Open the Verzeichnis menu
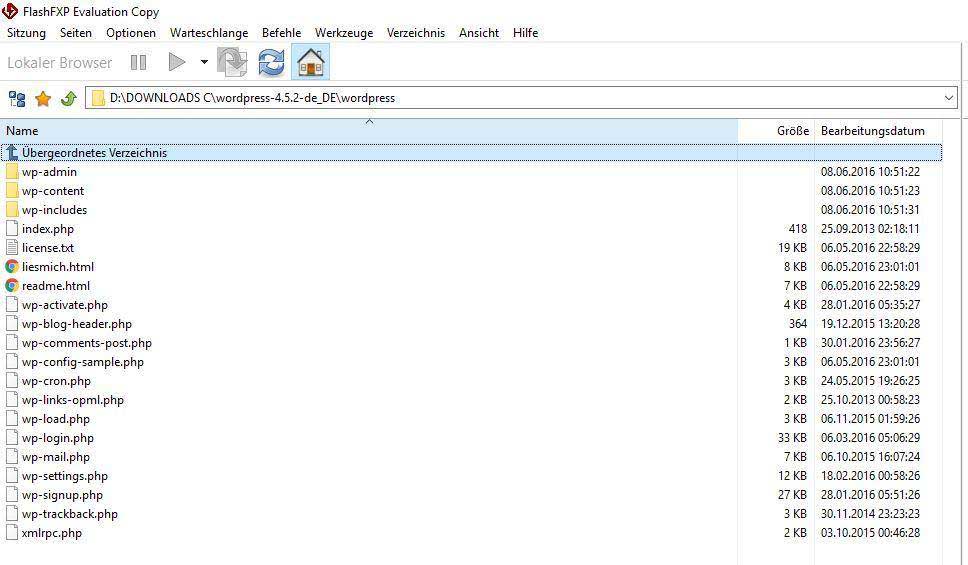Screen dimensions: 968x565 click(x=416, y=33)
